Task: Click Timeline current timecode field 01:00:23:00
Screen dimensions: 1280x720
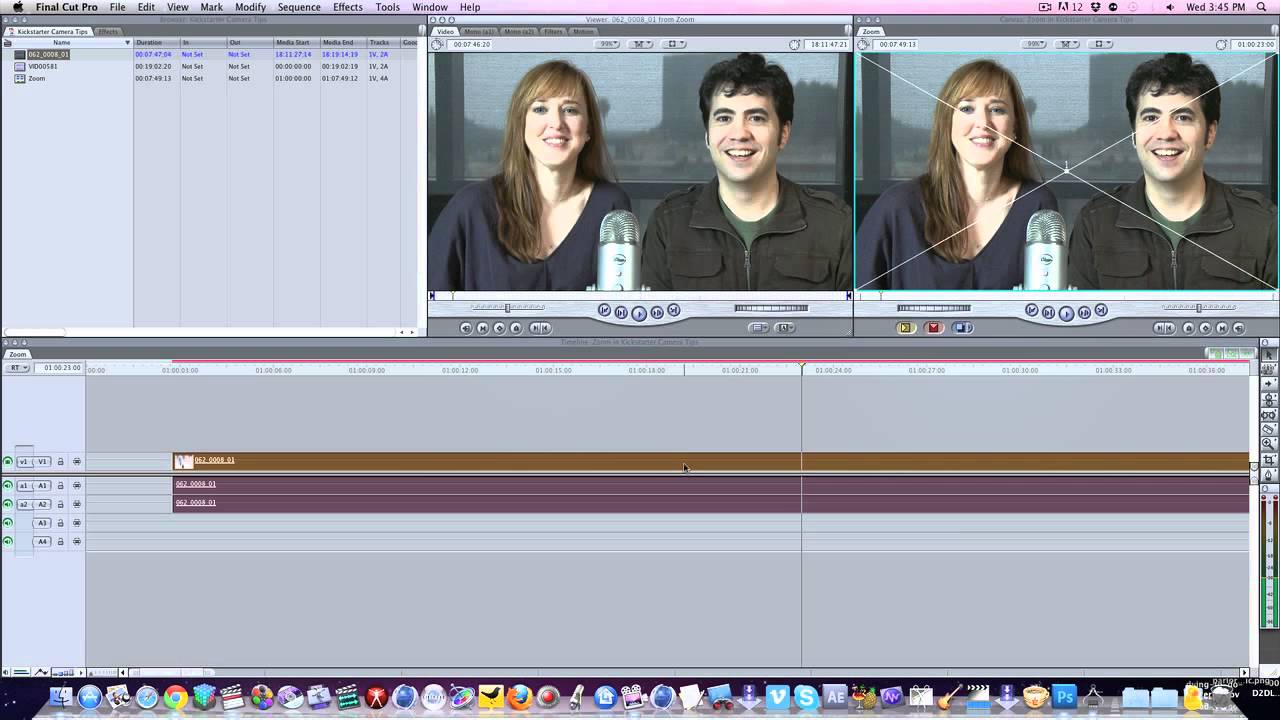Action: 61,368
